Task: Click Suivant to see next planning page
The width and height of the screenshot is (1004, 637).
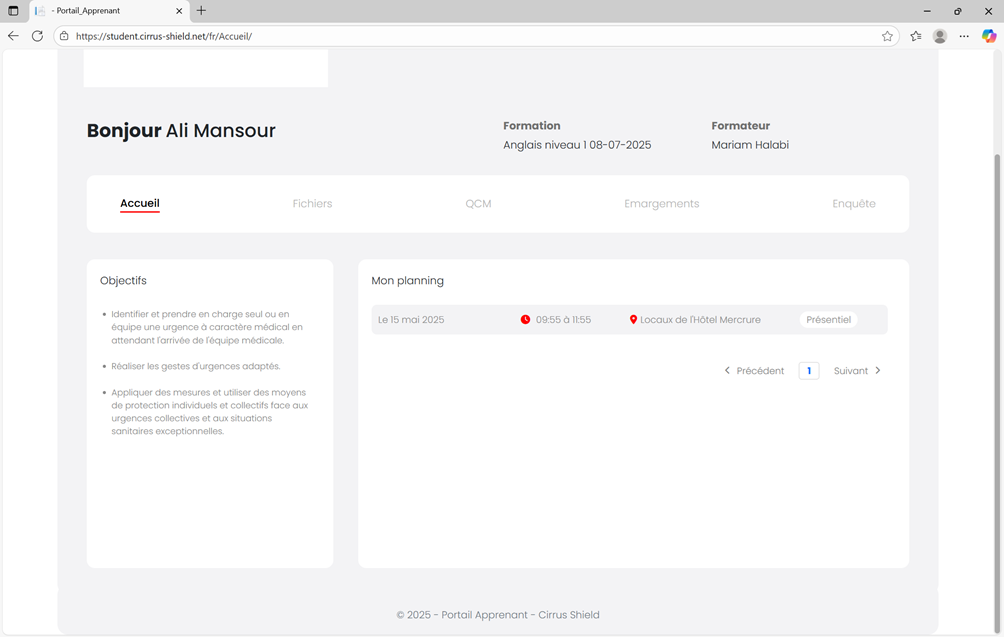Action: 857,371
